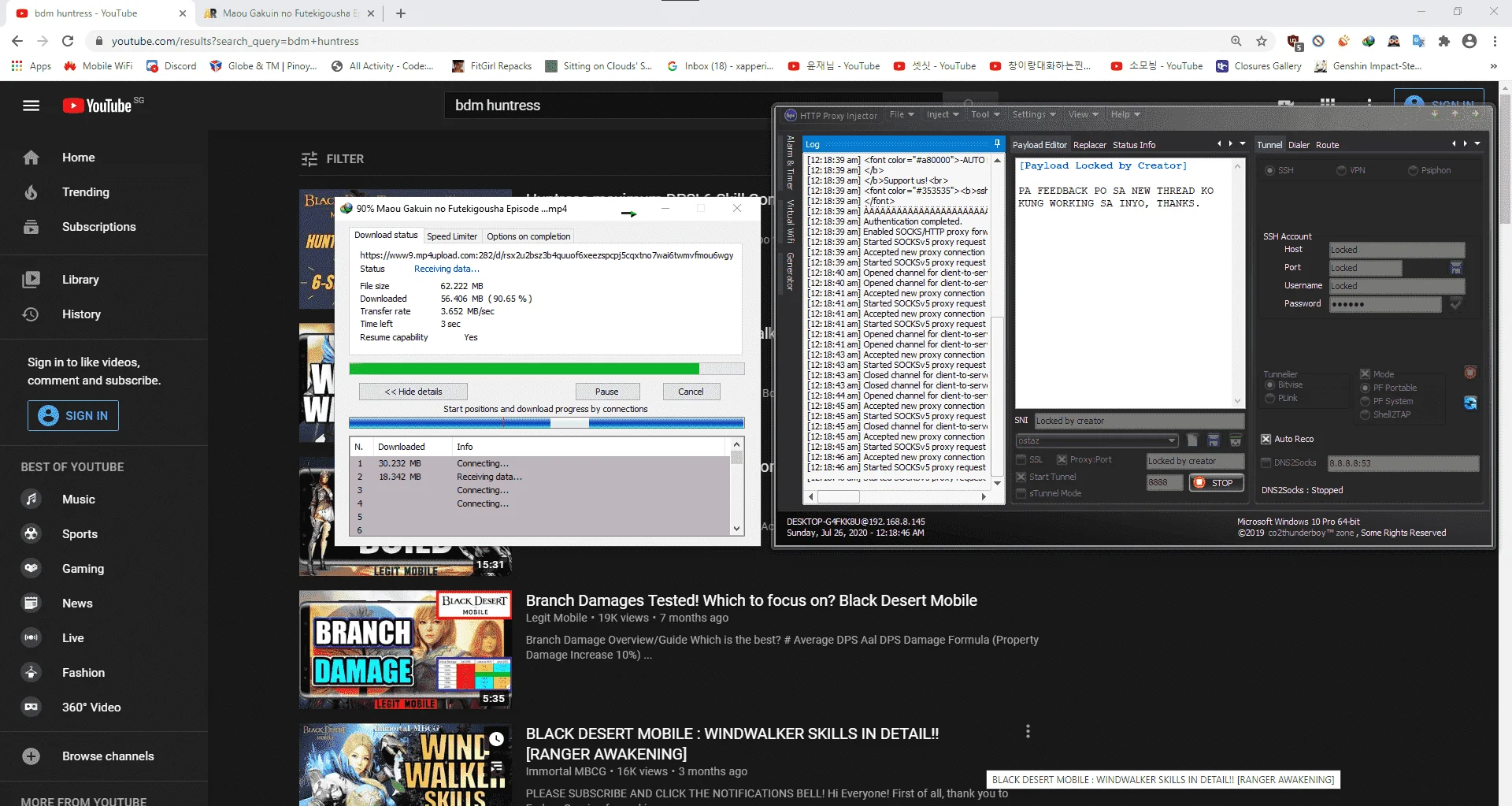Cancel the Maou Gakuin download
The width and height of the screenshot is (1512, 806).
coord(691,392)
